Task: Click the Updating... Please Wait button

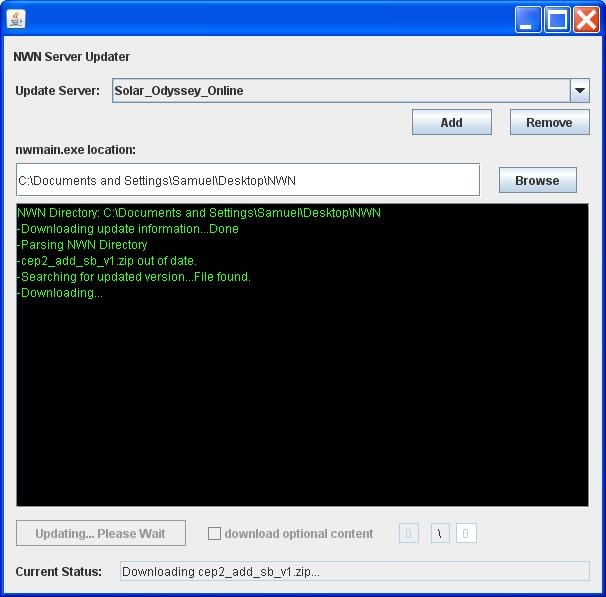Action: pos(100,533)
